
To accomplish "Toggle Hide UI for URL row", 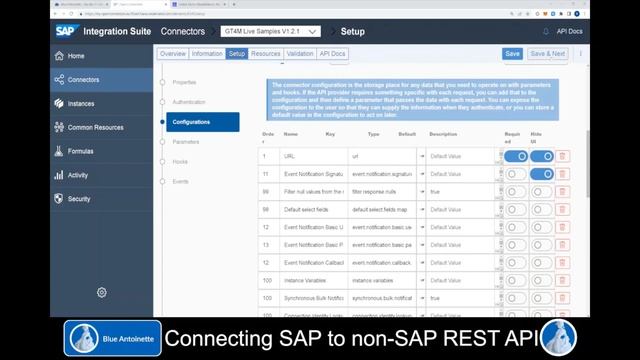I will click(542, 156).
